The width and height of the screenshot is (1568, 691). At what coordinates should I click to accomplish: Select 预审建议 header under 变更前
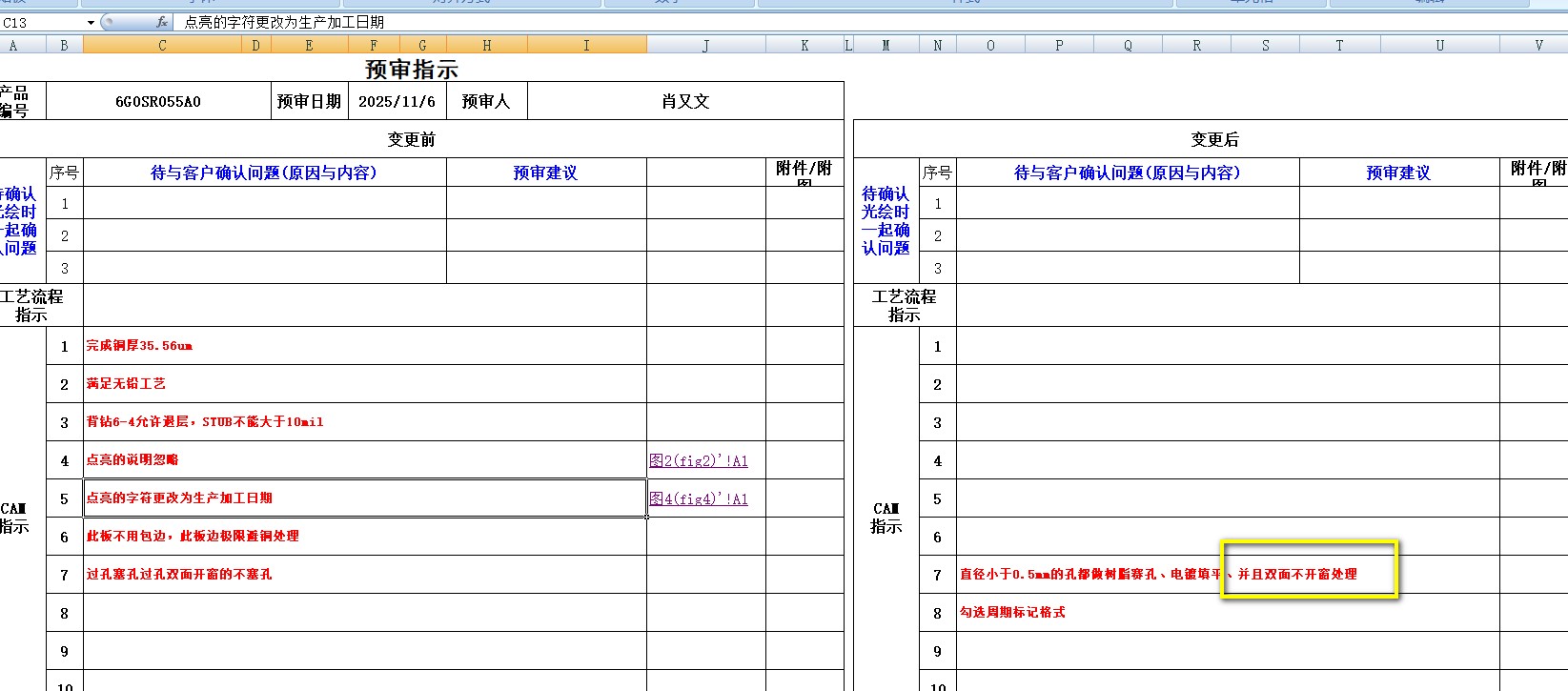pos(545,173)
